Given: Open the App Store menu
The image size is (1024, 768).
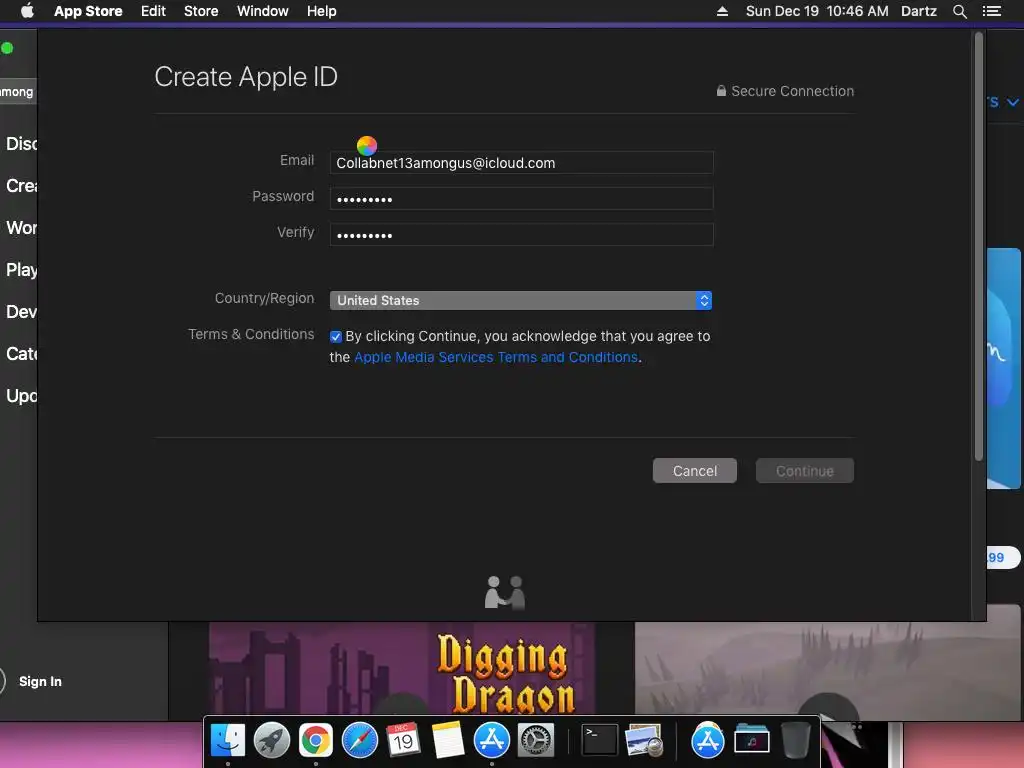Looking at the screenshot, I should pyautogui.click(x=88, y=11).
